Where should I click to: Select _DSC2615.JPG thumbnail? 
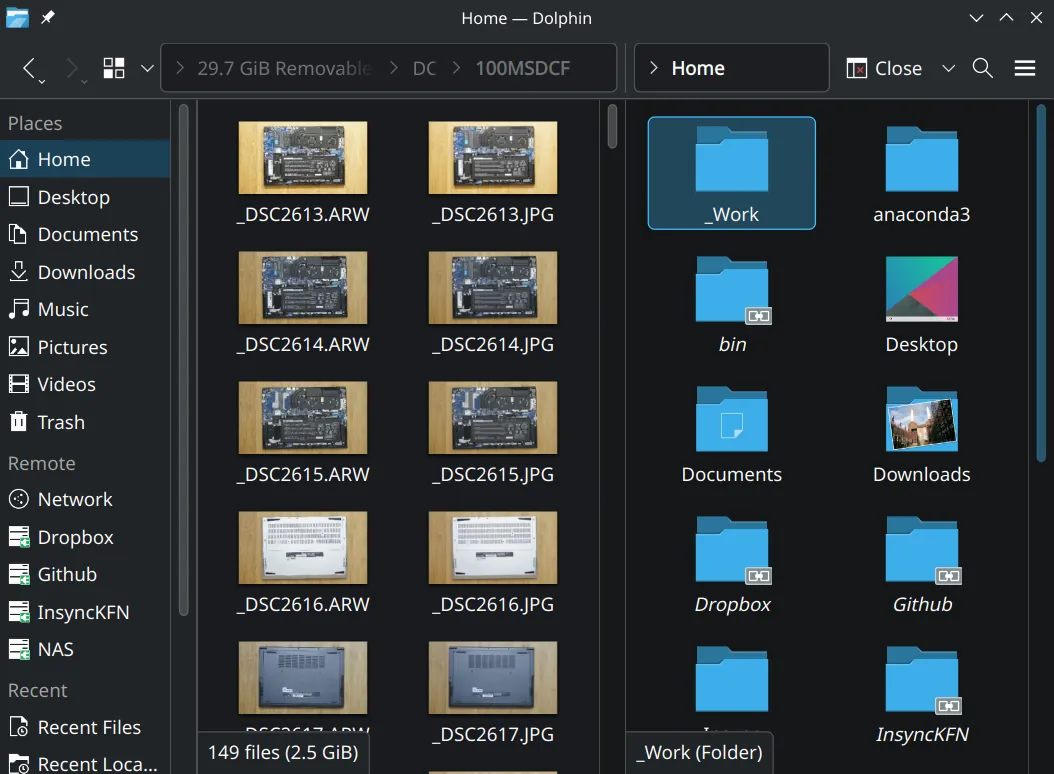coord(493,417)
